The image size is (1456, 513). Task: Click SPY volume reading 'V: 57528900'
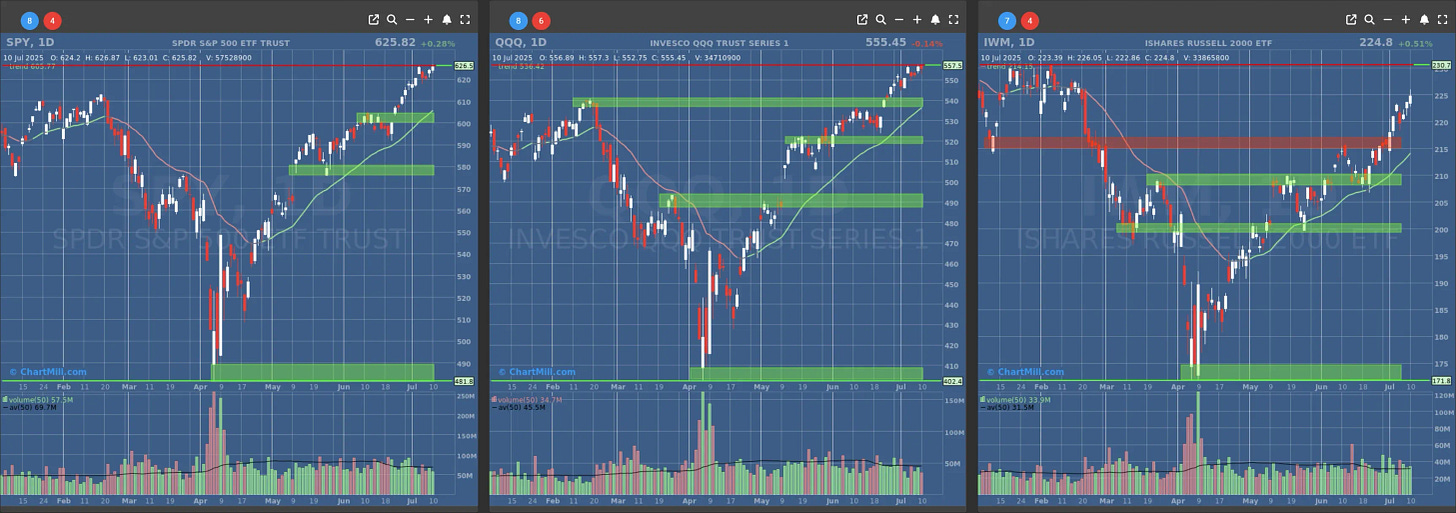(x=229, y=58)
